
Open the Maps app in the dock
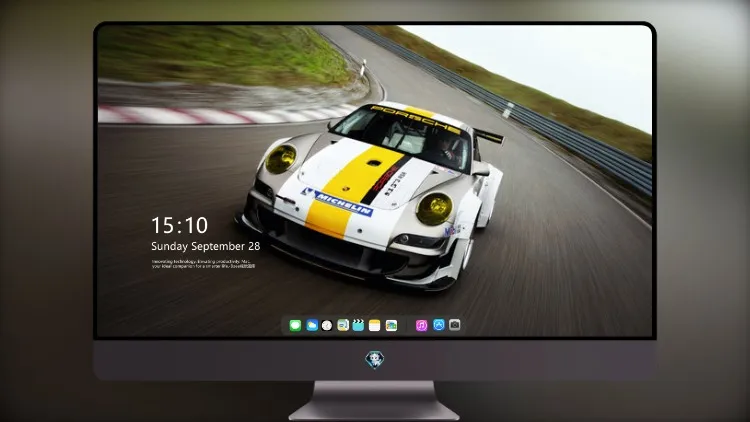point(343,325)
